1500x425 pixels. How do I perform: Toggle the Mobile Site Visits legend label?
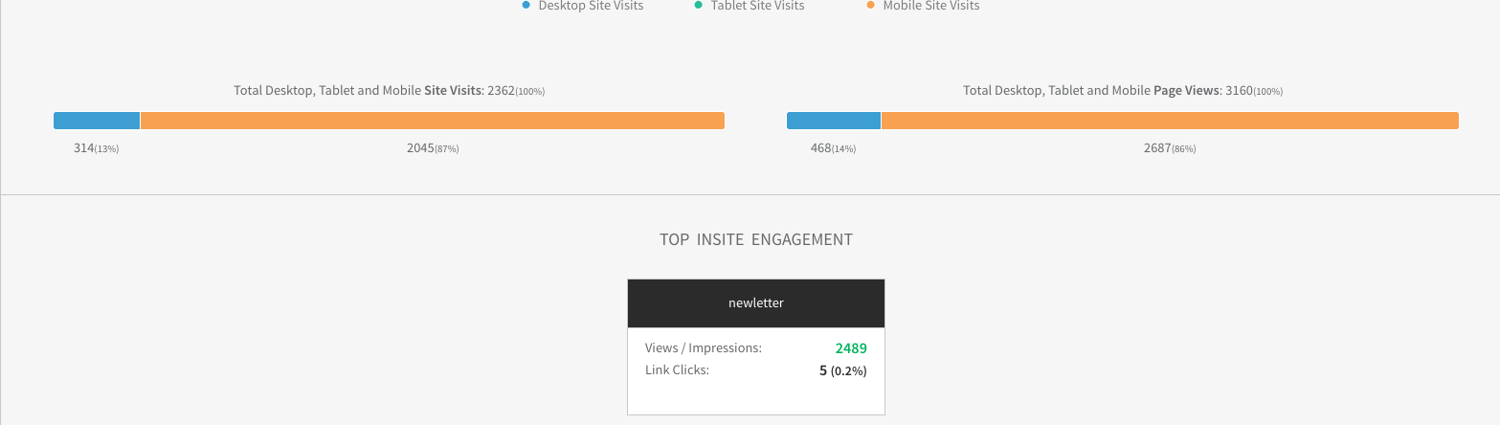coord(930,6)
